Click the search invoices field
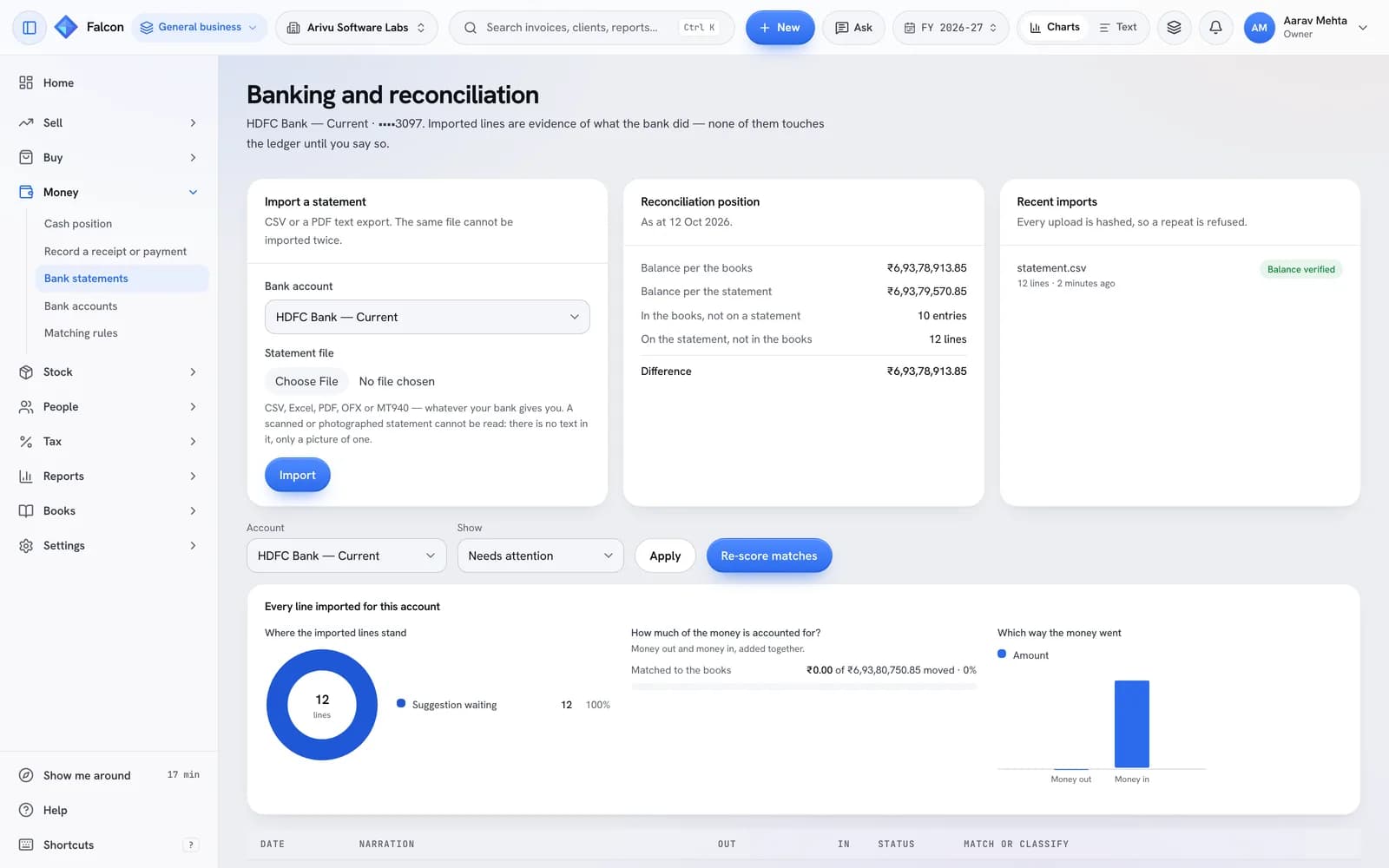Screen dimensions: 1389x868 (591, 28)
